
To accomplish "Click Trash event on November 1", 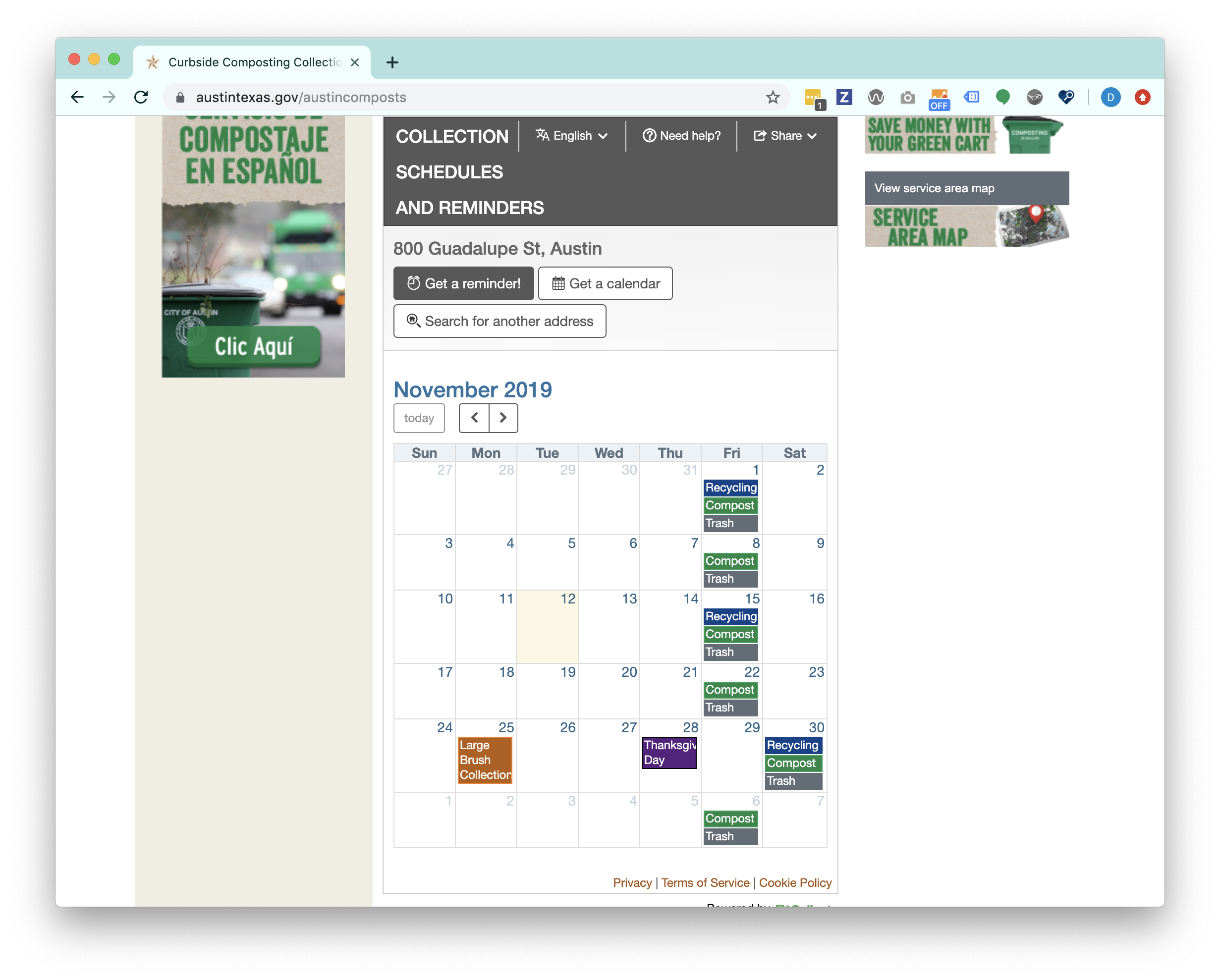I will [x=730, y=523].
